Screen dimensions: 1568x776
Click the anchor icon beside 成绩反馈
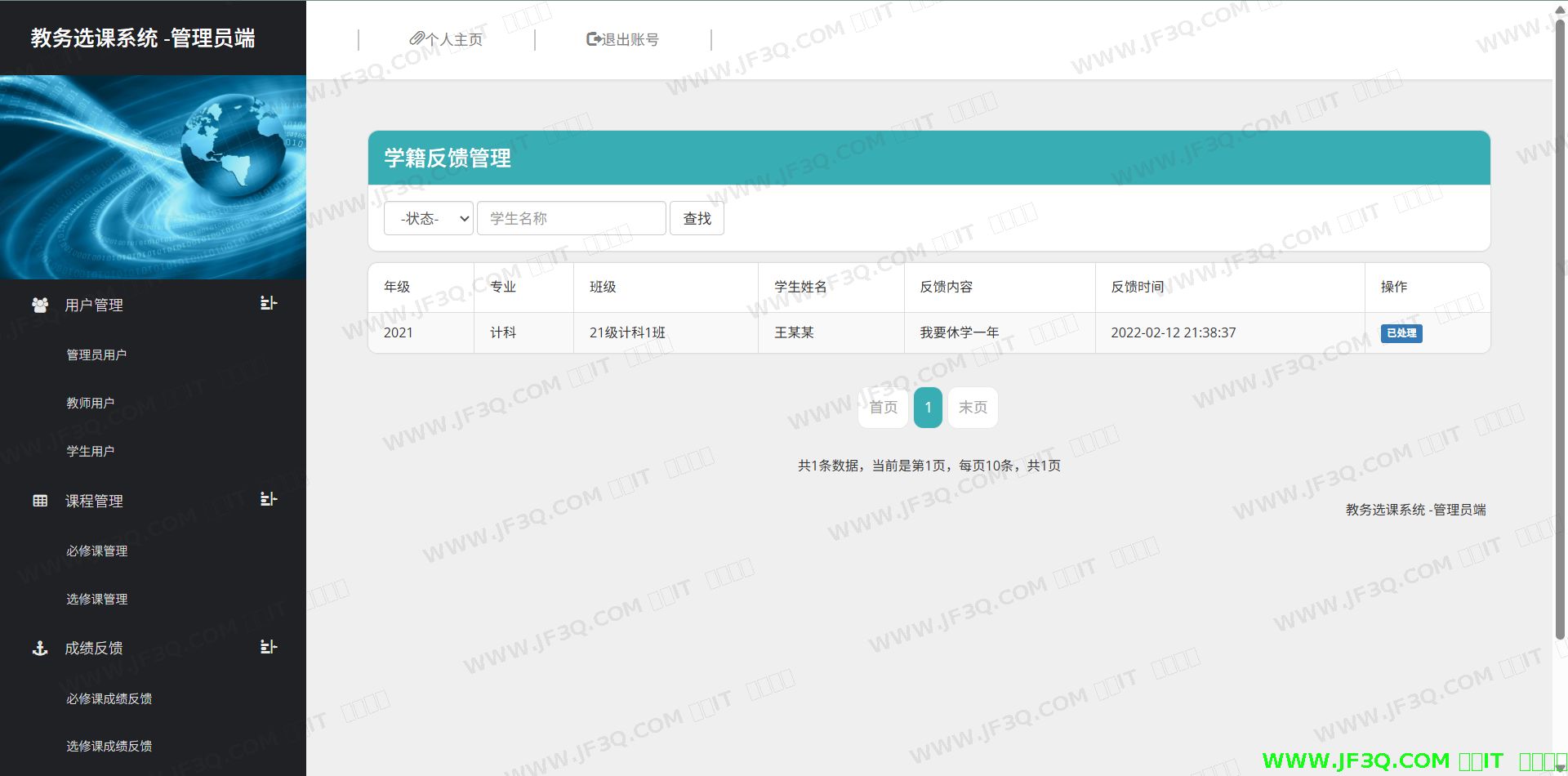click(40, 649)
